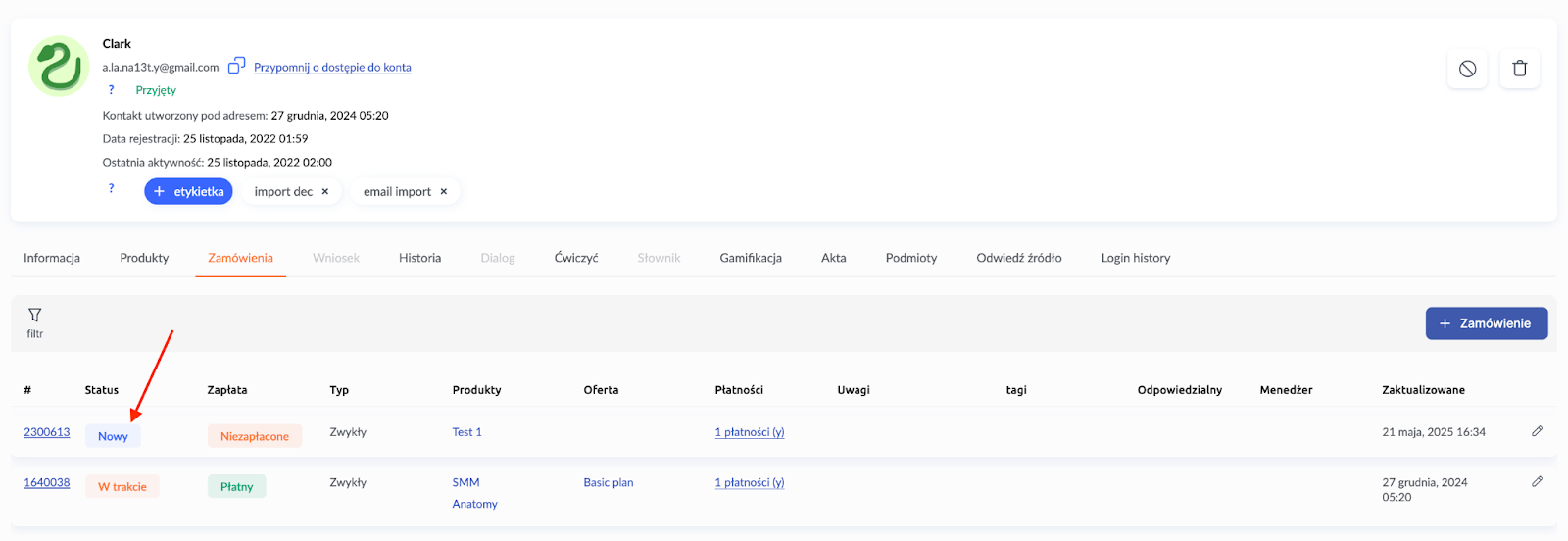Open order number 2300613
This screenshot has height=541, width=1568.
pos(47,432)
